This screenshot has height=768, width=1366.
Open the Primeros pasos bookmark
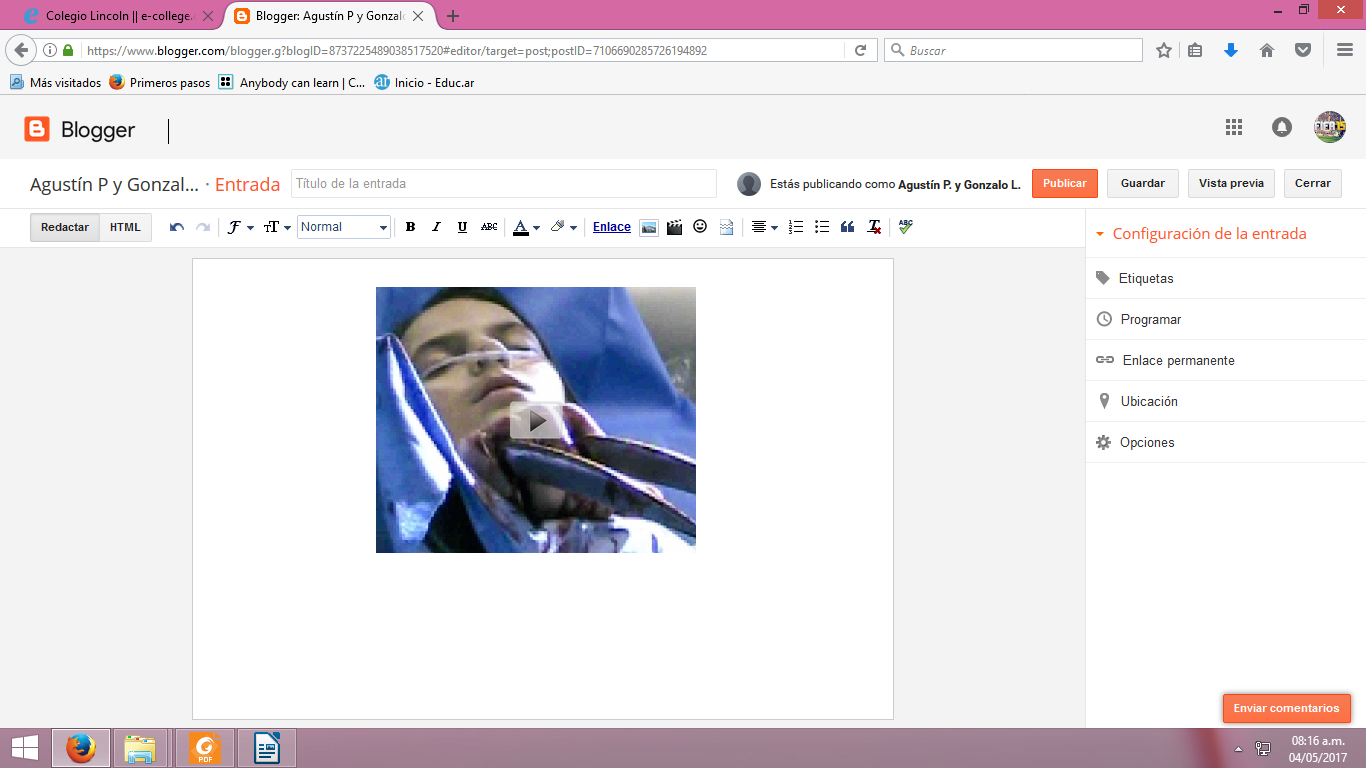coord(160,83)
